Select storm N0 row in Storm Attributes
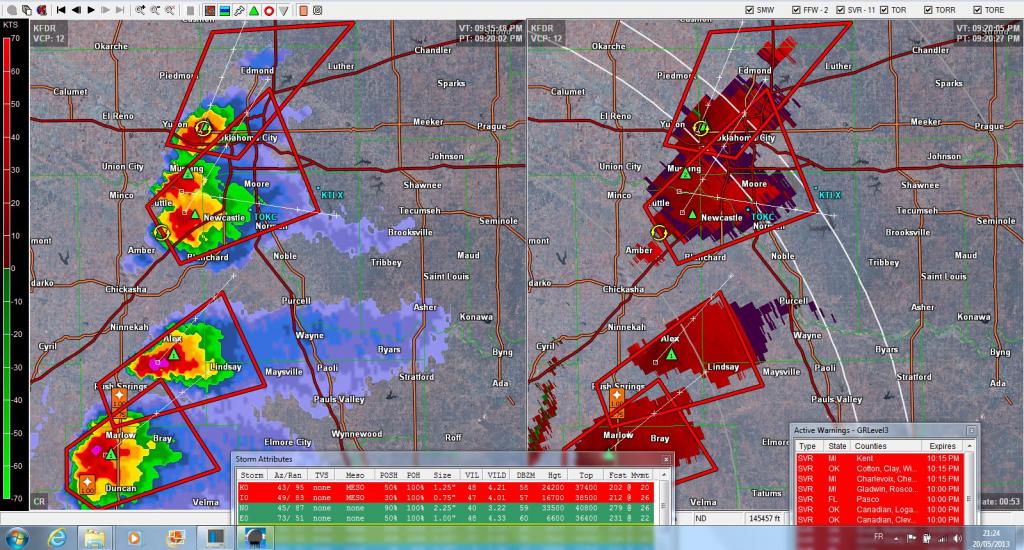Viewport: 1024px width, 550px height. (446, 508)
